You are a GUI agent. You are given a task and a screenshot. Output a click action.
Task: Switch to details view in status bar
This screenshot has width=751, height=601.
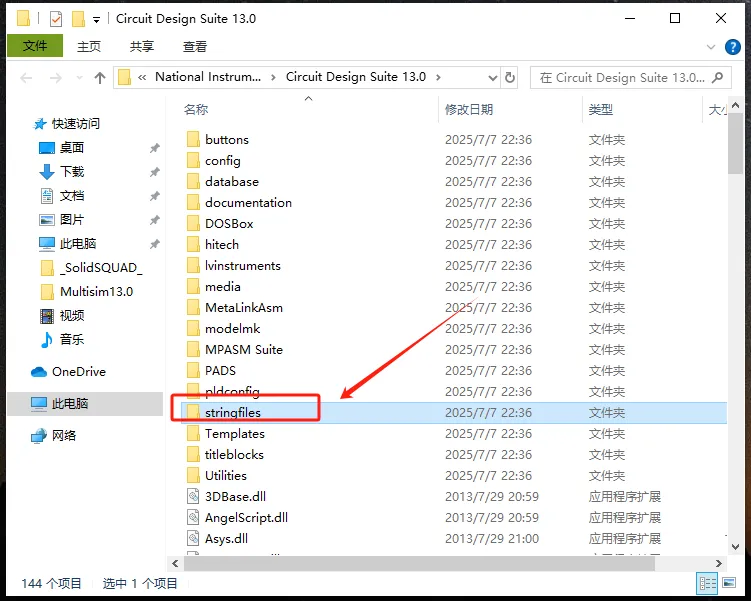coord(707,583)
